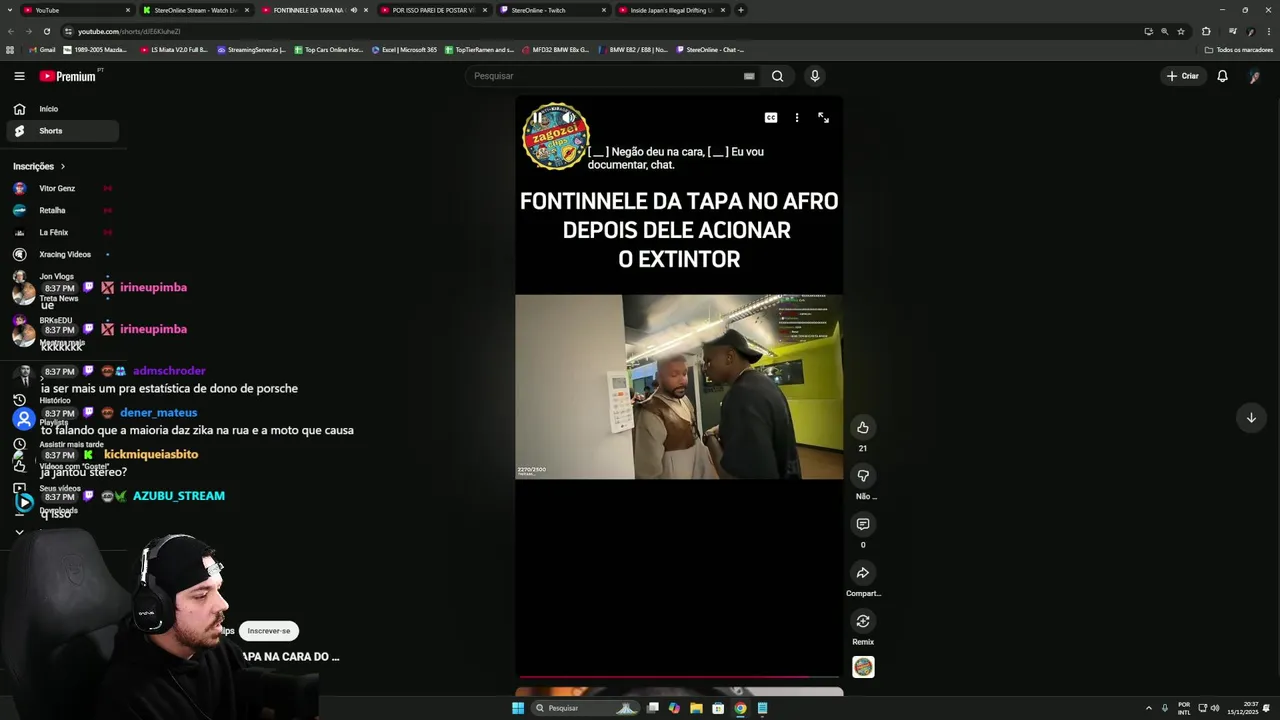This screenshot has height=720, width=1280.
Task: Toggle the system tray microphone icon
Action: [x=1164, y=708]
